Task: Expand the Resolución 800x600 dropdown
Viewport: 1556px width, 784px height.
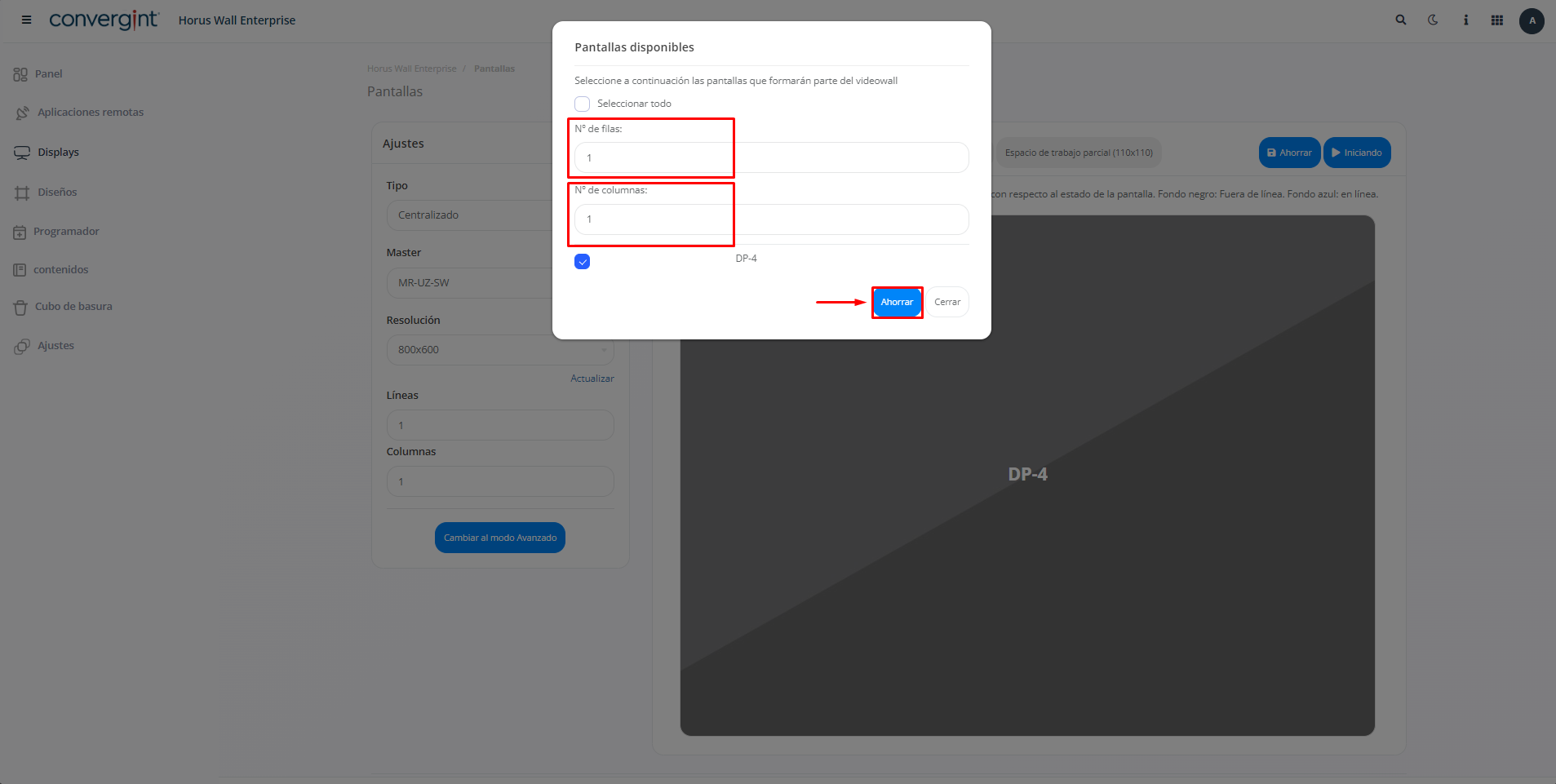Action: point(499,350)
